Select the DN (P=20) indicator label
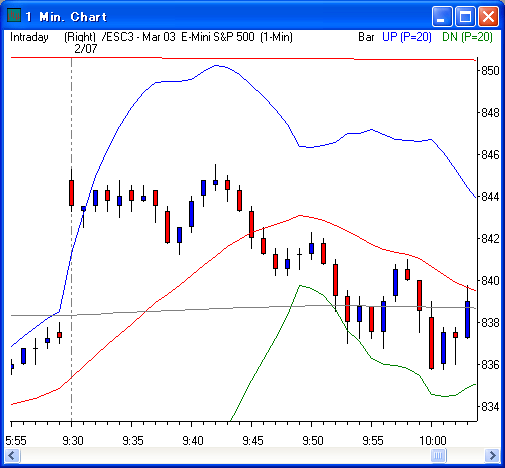This screenshot has width=505, height=468. (x=467, y=37)
